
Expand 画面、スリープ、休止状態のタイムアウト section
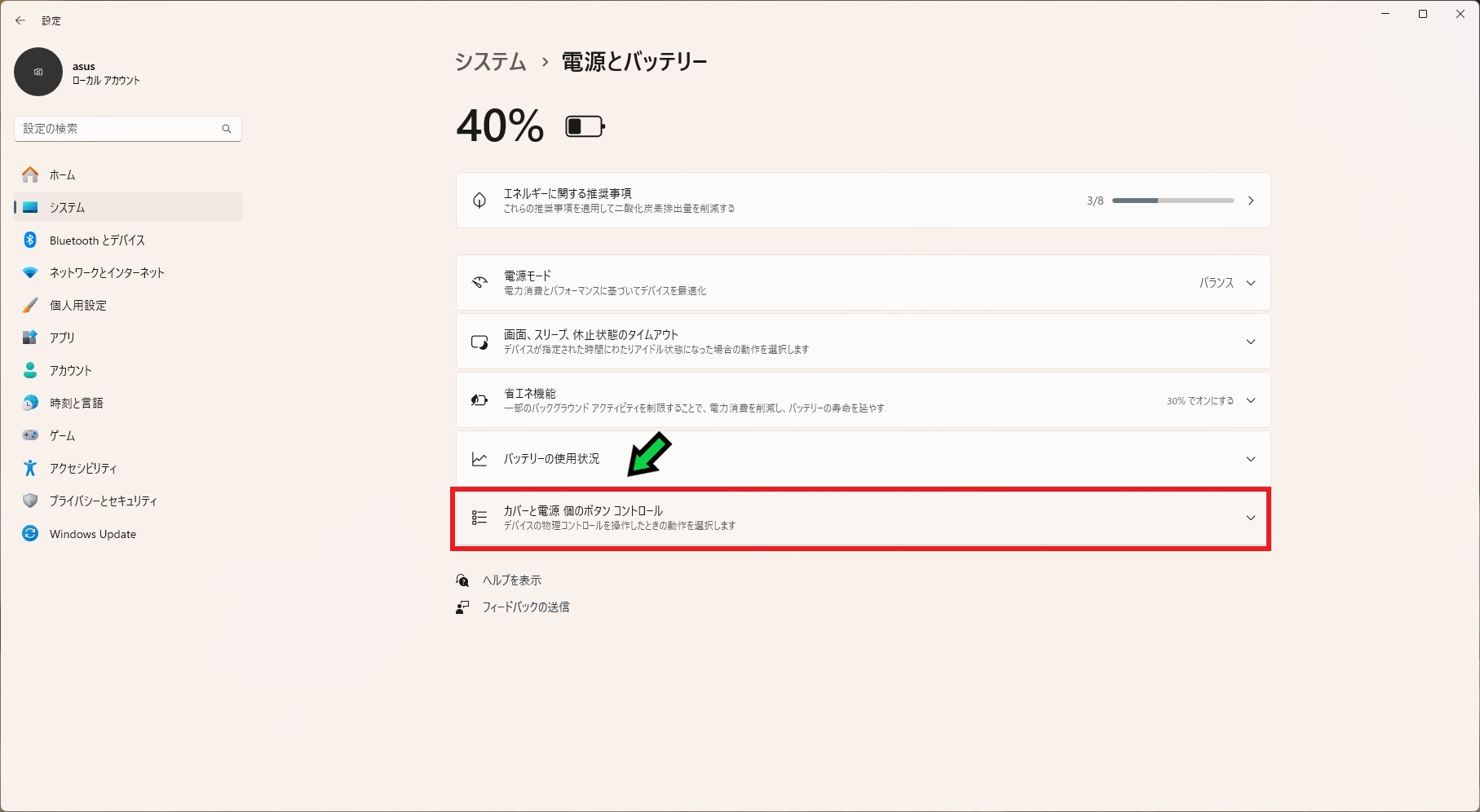(x=1250, y=342)
